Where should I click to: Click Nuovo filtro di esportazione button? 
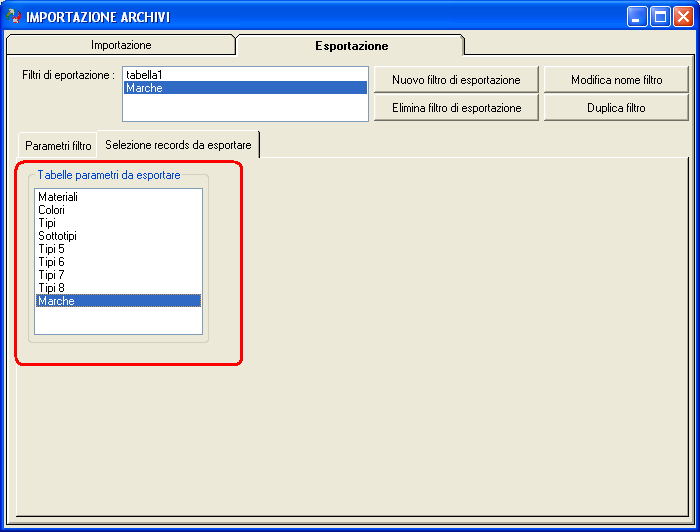pyautogui.click(x=456, y=80)
